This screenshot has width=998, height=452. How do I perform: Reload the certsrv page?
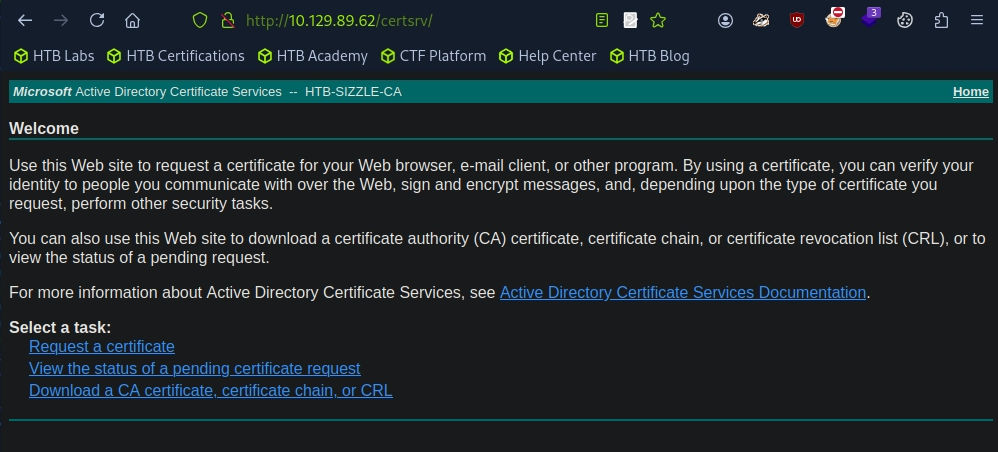tap(97, 20)
